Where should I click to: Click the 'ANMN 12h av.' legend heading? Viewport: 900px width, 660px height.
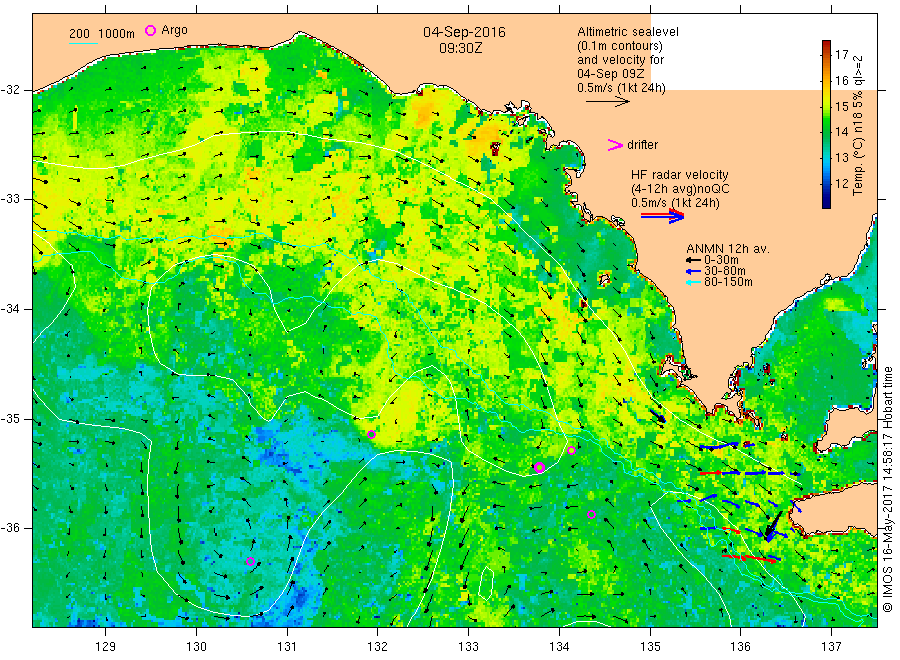[x=728, y=249]
